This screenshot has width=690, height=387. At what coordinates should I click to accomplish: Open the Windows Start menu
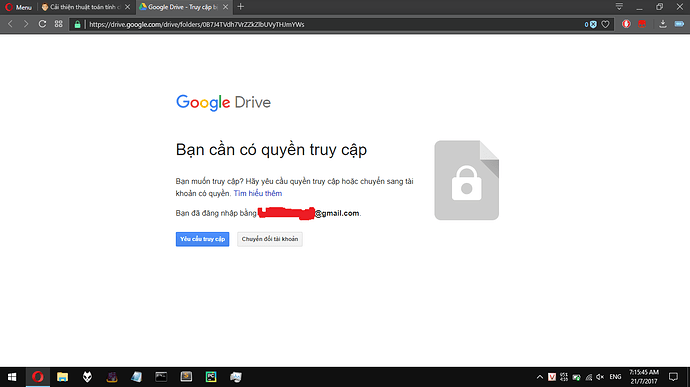[x=12, y=377]
